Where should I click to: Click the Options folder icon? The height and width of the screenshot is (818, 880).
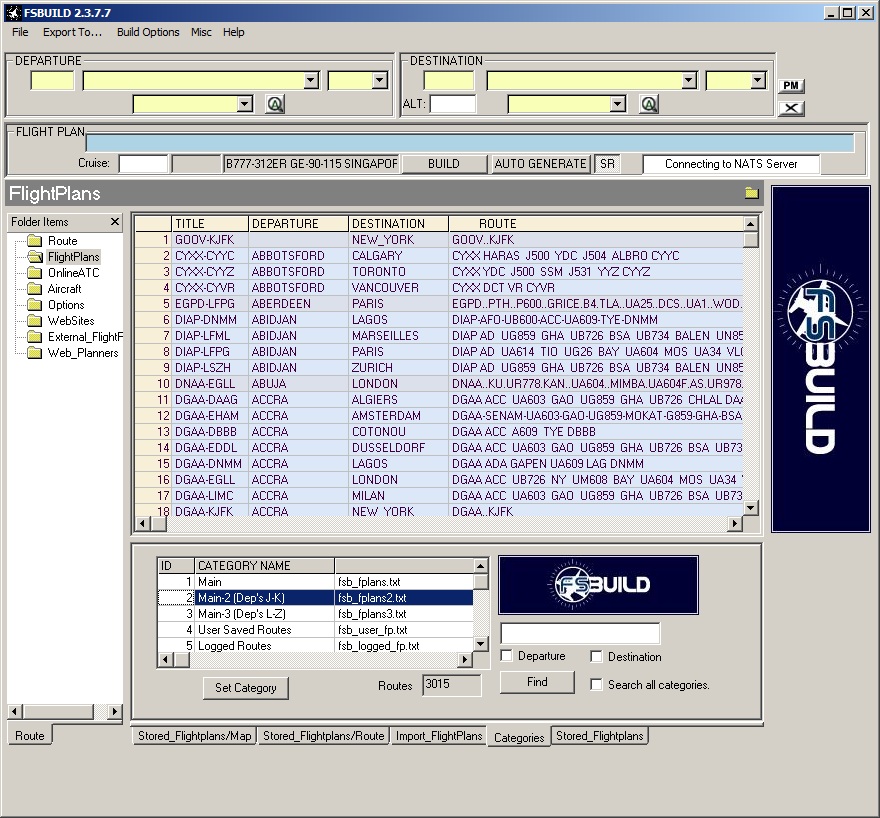pyautogui.click(x=35, y=305)
